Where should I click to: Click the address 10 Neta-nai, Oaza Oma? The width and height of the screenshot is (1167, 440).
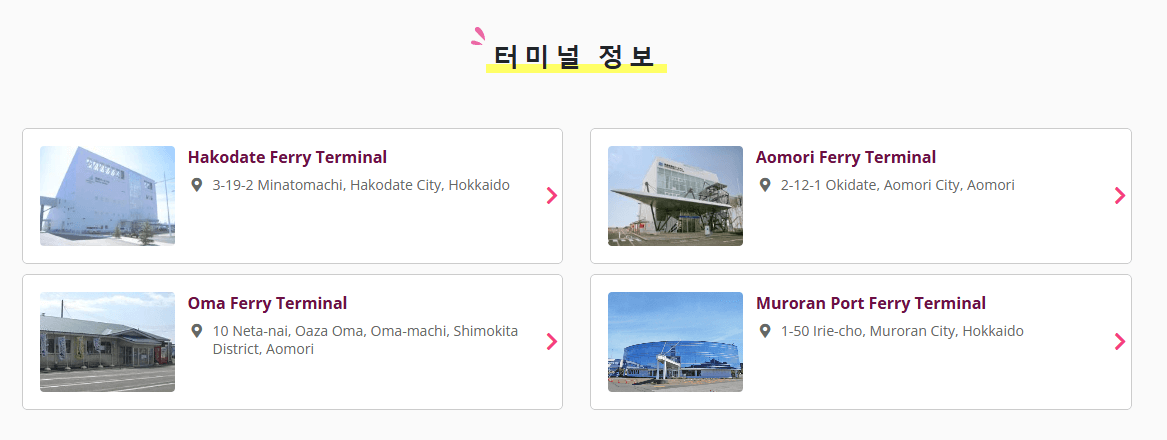[x=365, y=339]
